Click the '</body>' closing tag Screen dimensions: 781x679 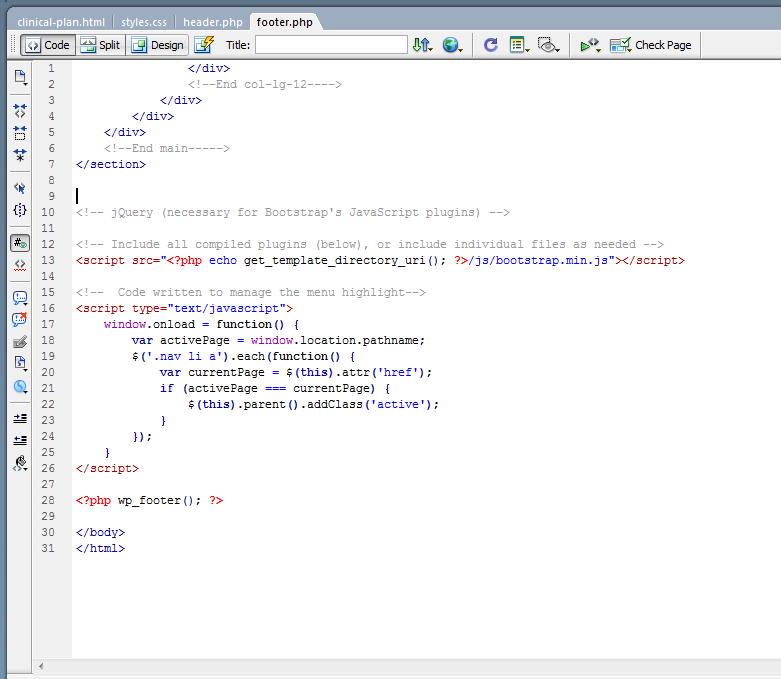point(100,532)
